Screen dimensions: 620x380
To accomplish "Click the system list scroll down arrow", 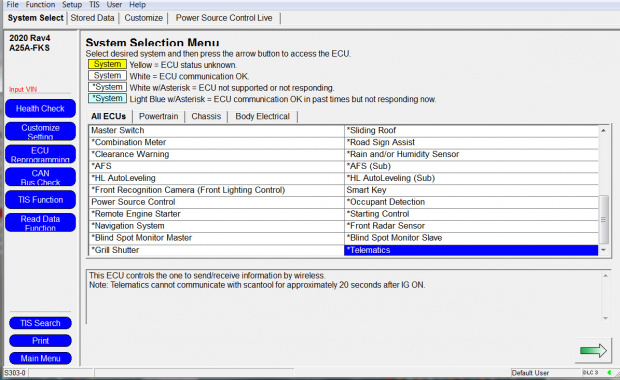I will (603, 250).
